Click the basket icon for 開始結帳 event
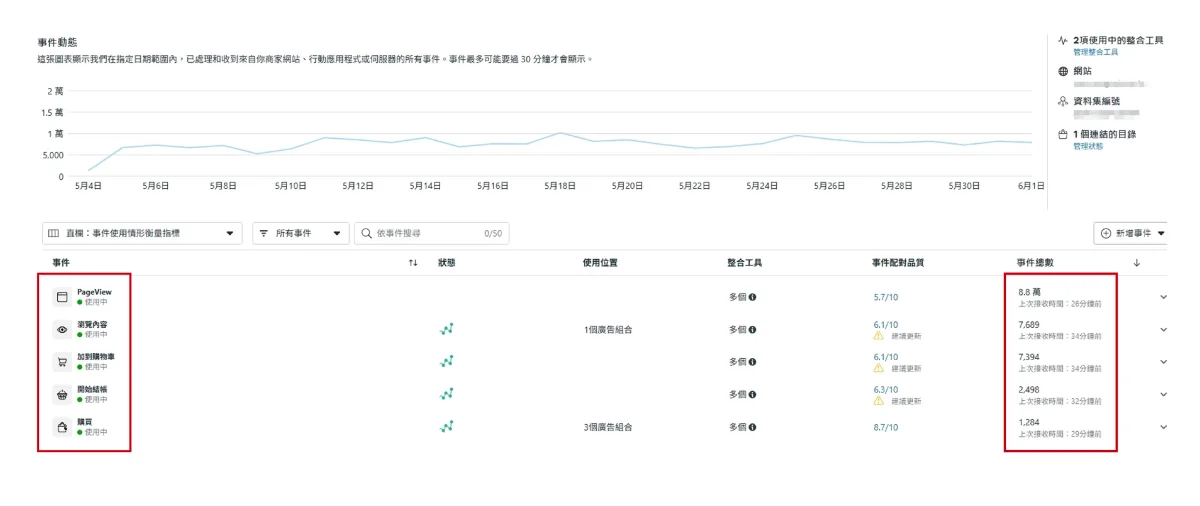The width and height of the screenshot is (1200, 506). coord(61,394)
